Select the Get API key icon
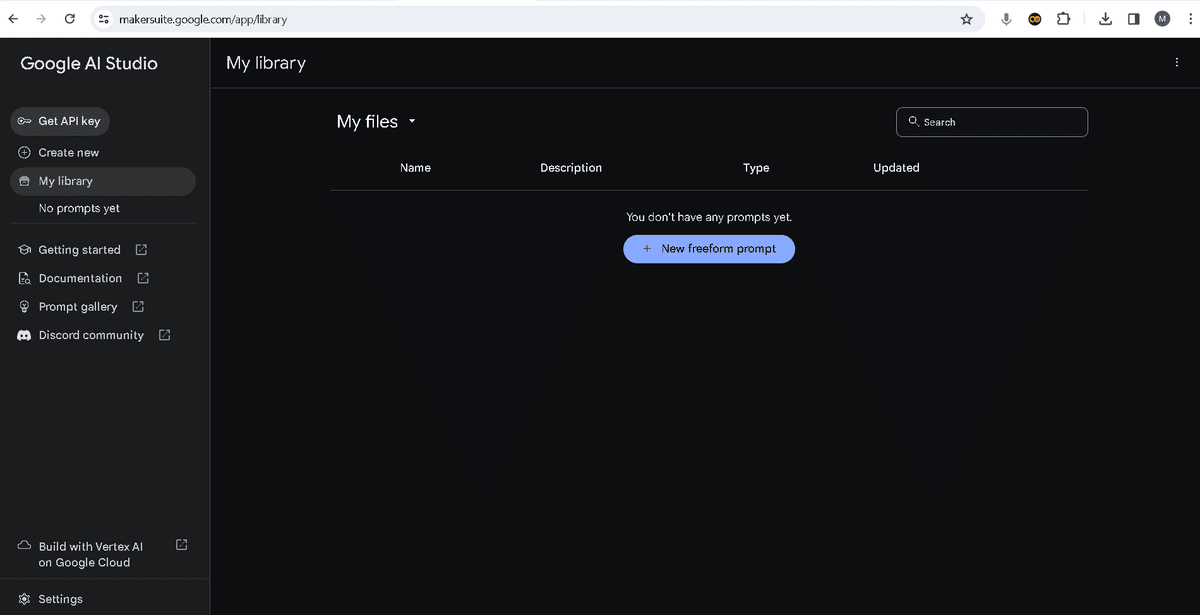The height and width of the screenshot is (615, 1200). click(24, 120)
